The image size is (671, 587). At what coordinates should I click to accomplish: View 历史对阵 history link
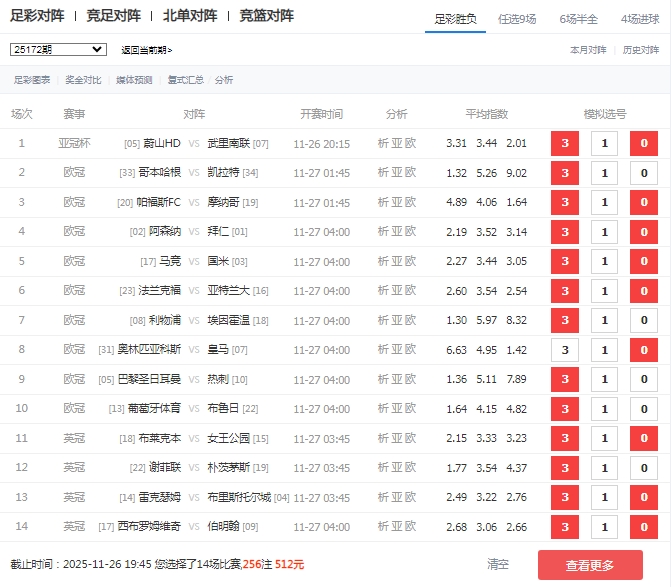[641, 49]
